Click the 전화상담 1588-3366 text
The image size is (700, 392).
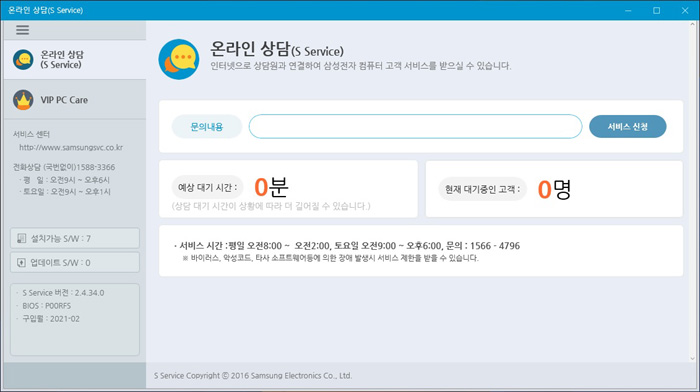(64, 167)
